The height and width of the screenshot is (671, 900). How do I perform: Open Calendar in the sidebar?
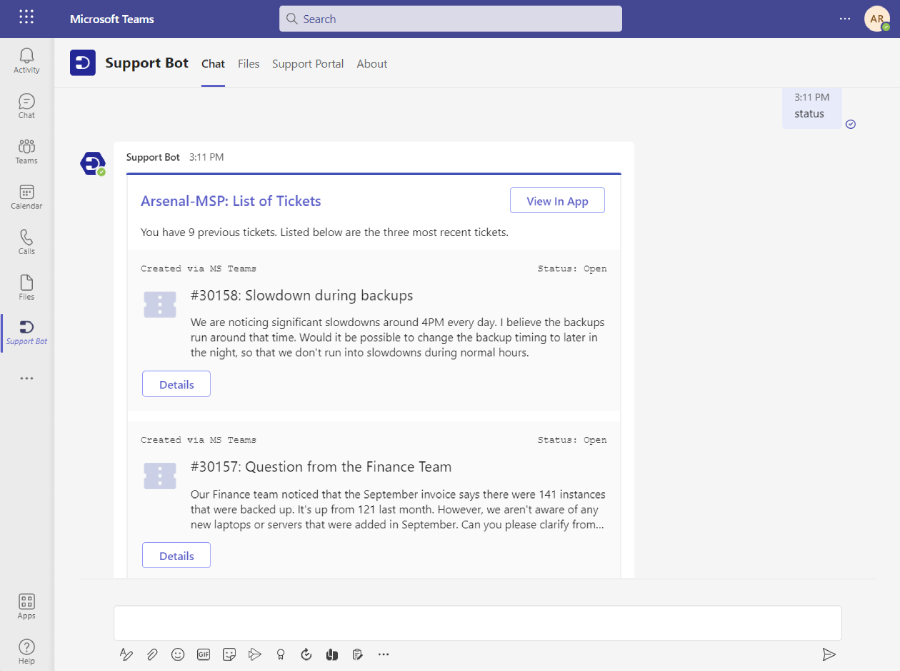click(26, 197)
